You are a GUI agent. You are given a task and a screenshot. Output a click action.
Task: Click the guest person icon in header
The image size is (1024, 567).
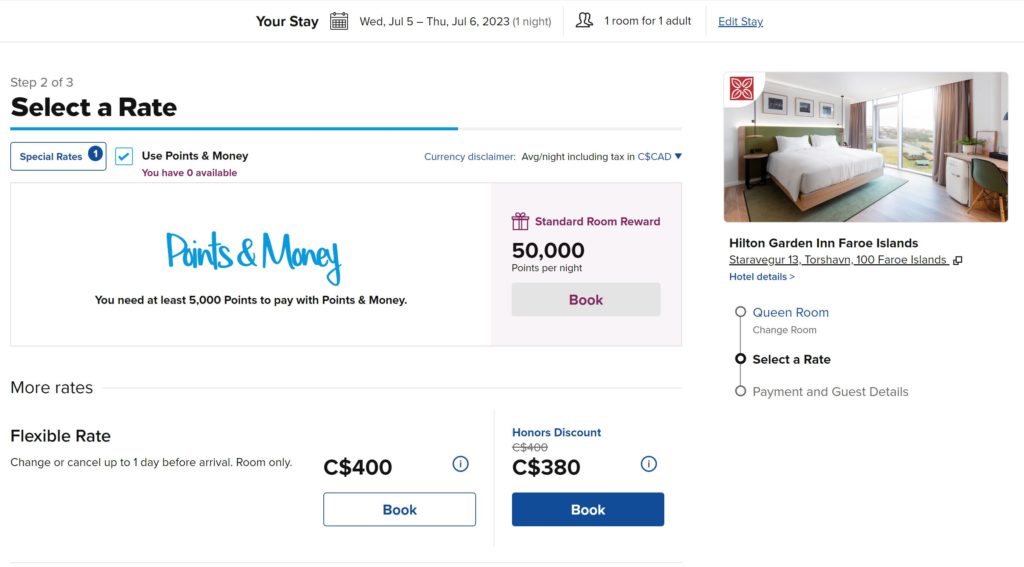click(x=585, y=20)
